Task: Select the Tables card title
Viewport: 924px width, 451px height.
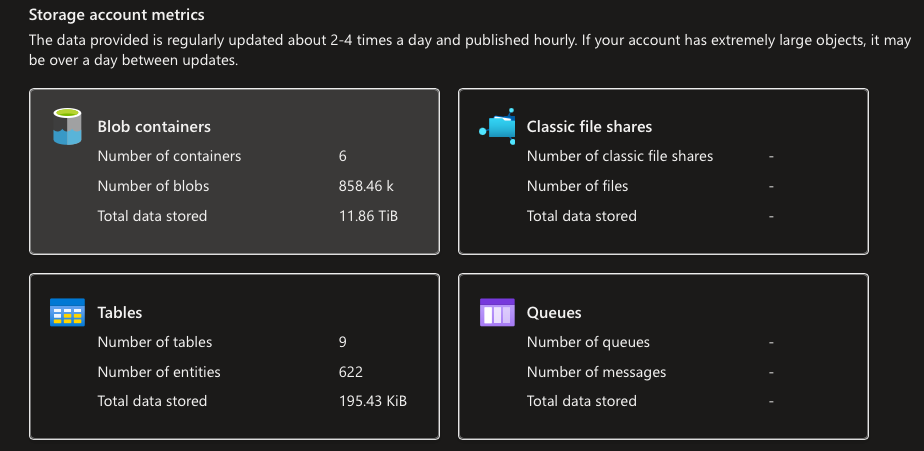Action: [120, 312]
